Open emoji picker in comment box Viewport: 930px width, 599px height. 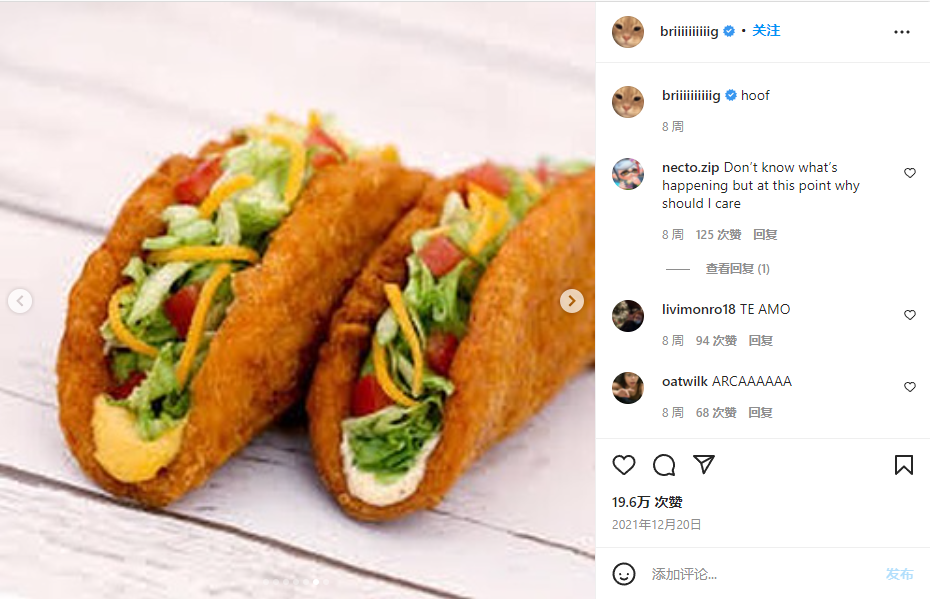coord(624,574)
